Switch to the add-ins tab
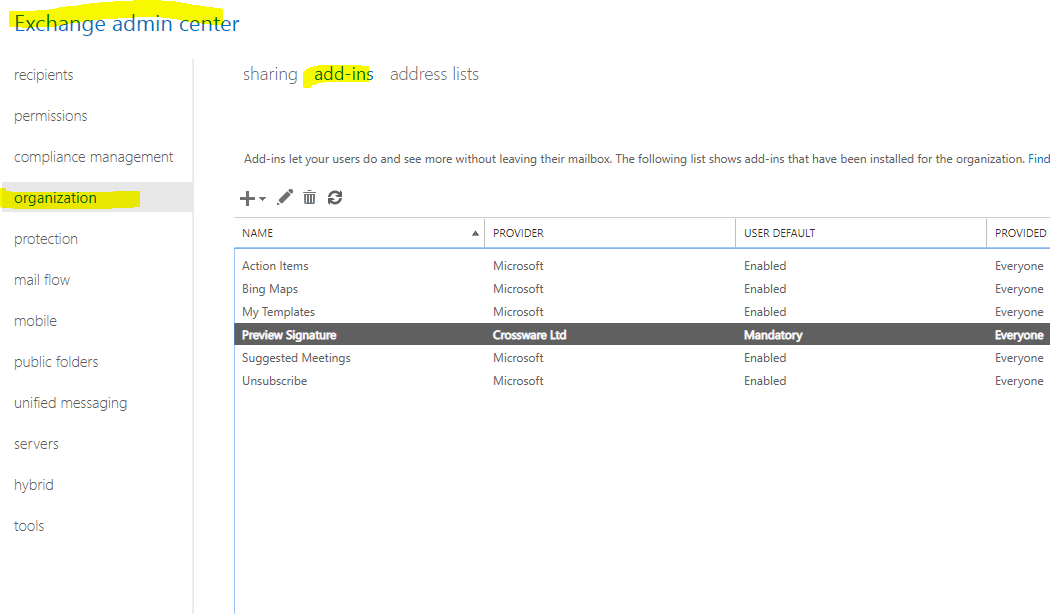 pyautogui.click(x=344, y=74)
